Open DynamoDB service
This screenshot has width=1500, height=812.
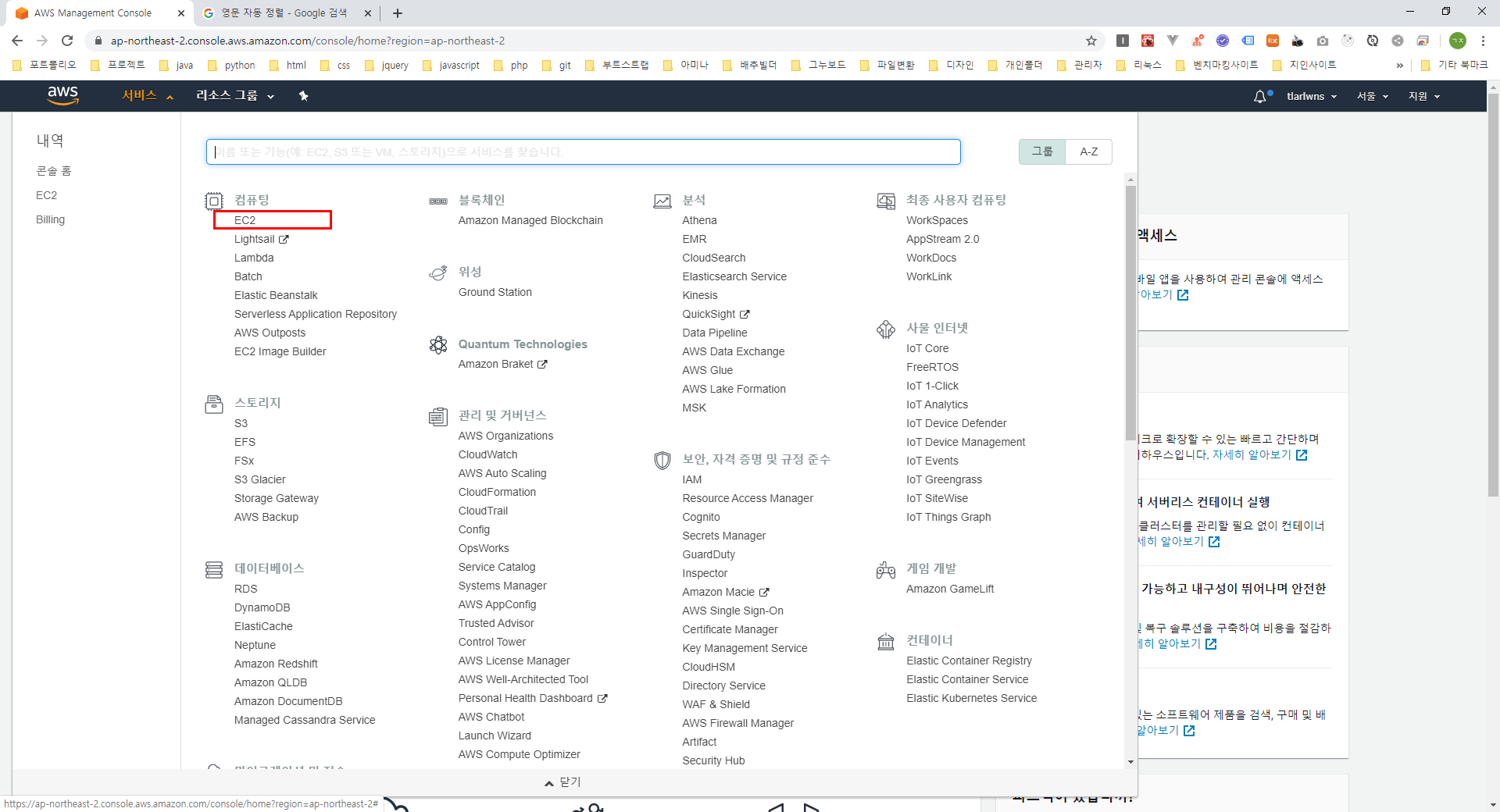(x=262, y=607)
